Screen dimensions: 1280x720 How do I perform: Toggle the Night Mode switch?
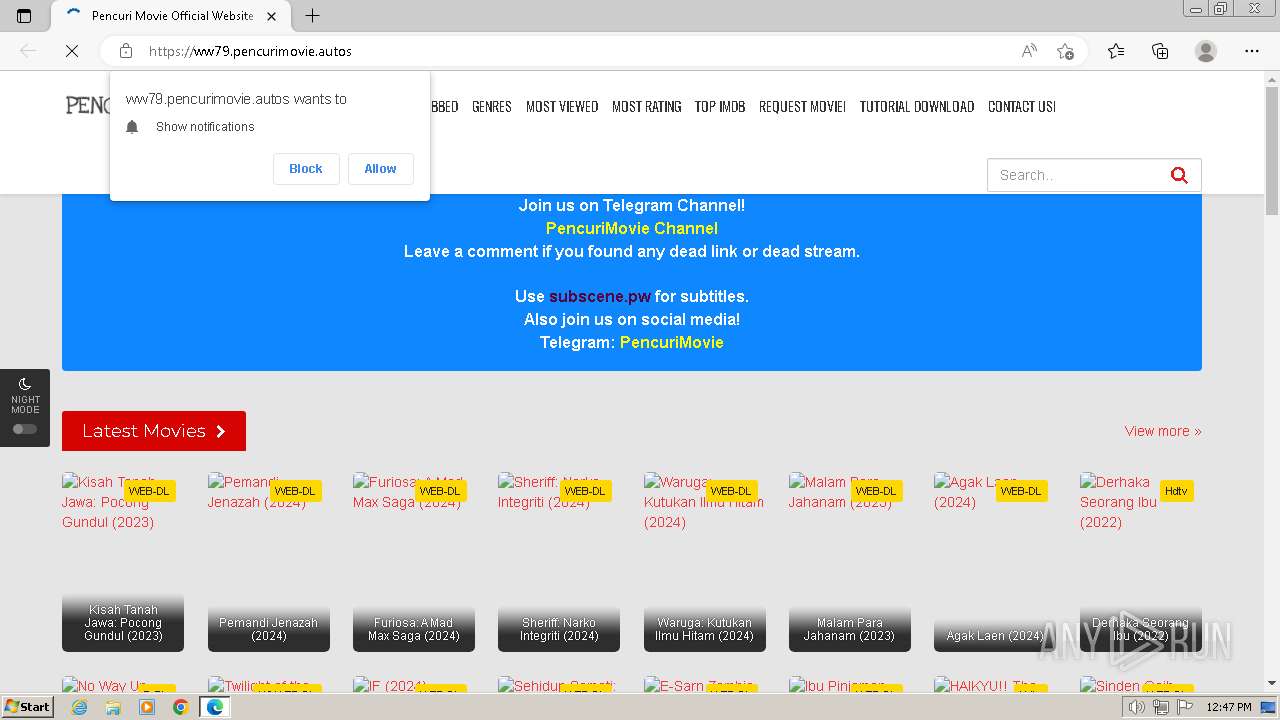[x=25, y=429]
